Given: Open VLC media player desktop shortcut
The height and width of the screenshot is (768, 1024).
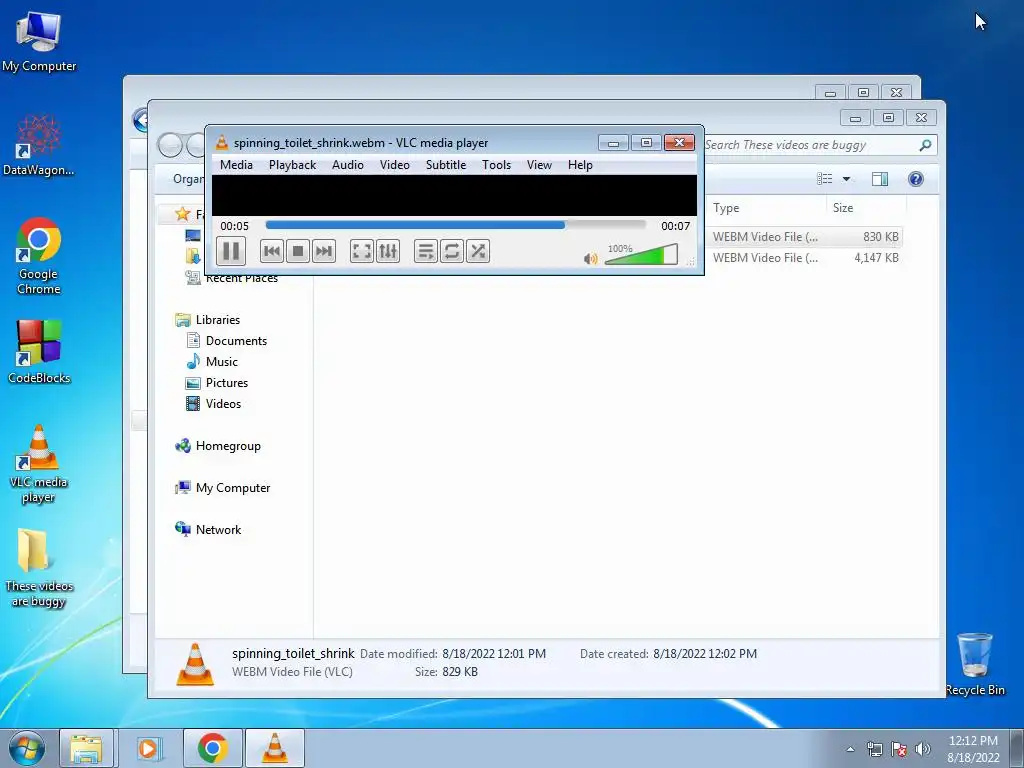Looking at the screenshot, I should point(39,464).
